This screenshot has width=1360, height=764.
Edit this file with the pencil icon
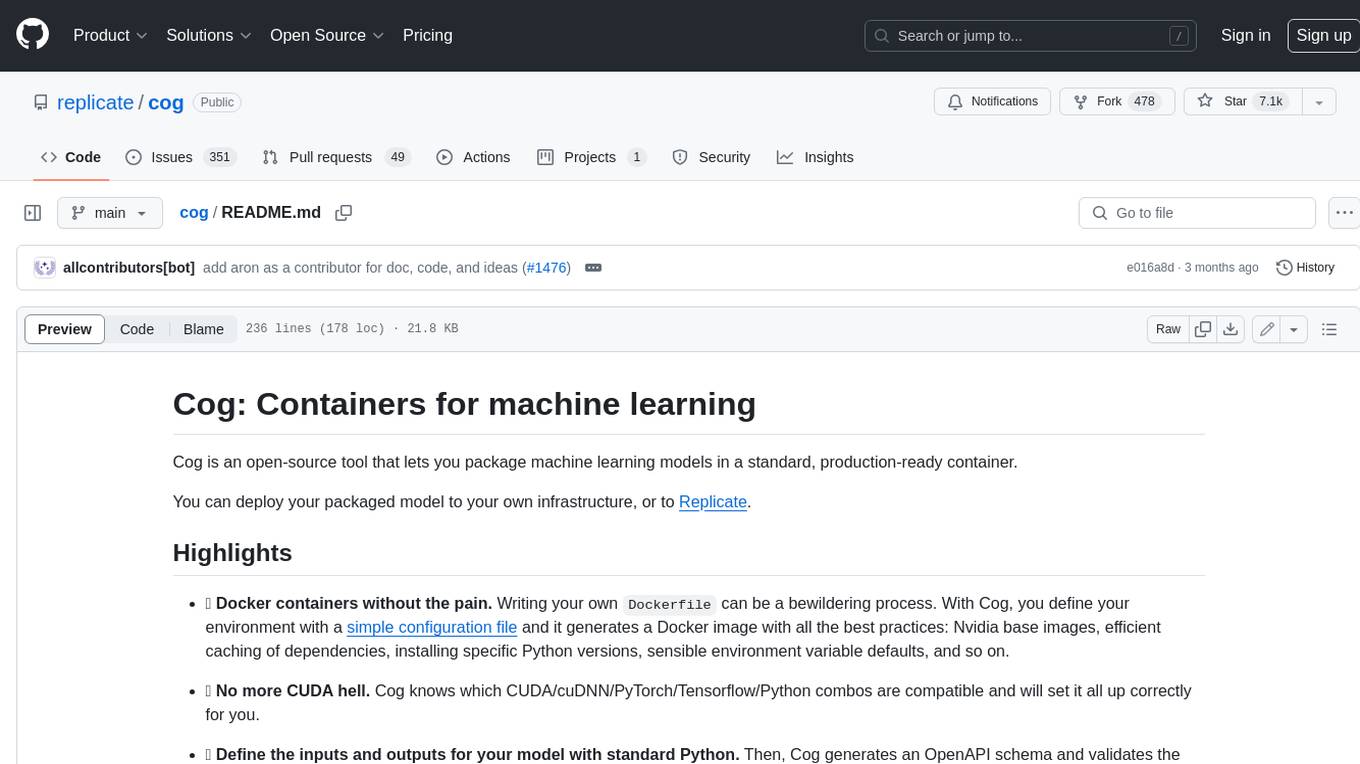[x=1267, y=329]
